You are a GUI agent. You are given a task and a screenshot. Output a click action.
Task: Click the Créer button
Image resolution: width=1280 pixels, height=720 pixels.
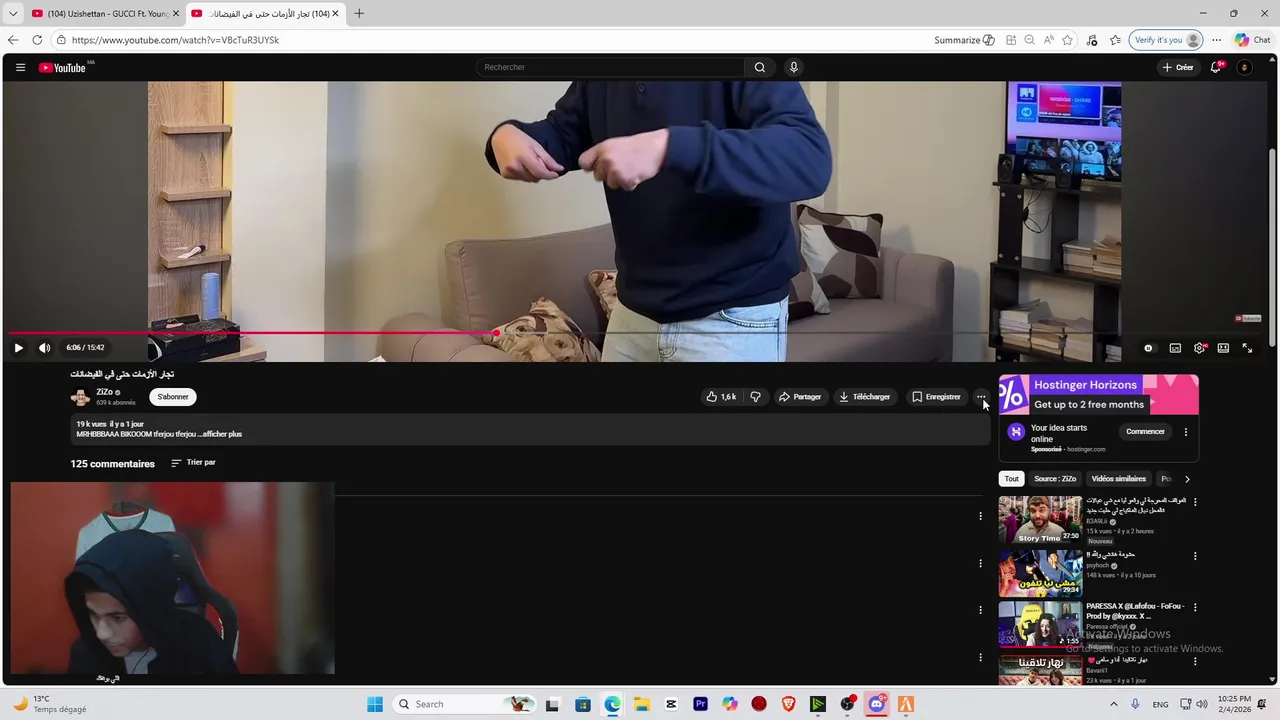tap(1178, 67)
